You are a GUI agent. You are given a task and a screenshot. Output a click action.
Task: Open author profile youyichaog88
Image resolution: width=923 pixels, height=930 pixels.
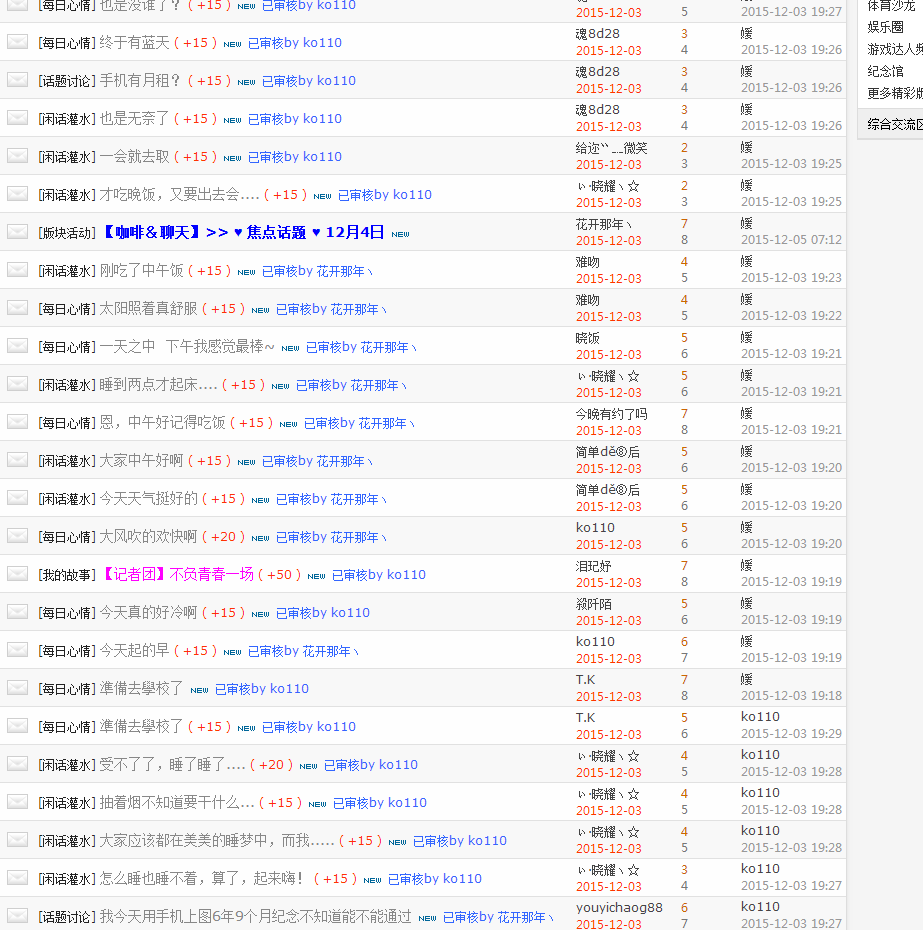click(x=619, y=907)
